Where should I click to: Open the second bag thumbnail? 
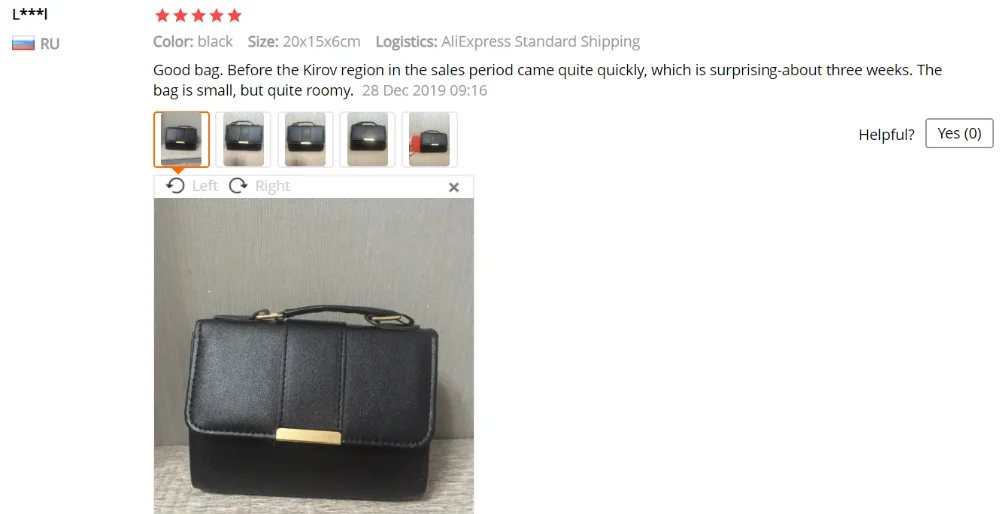tap(243, 140)
